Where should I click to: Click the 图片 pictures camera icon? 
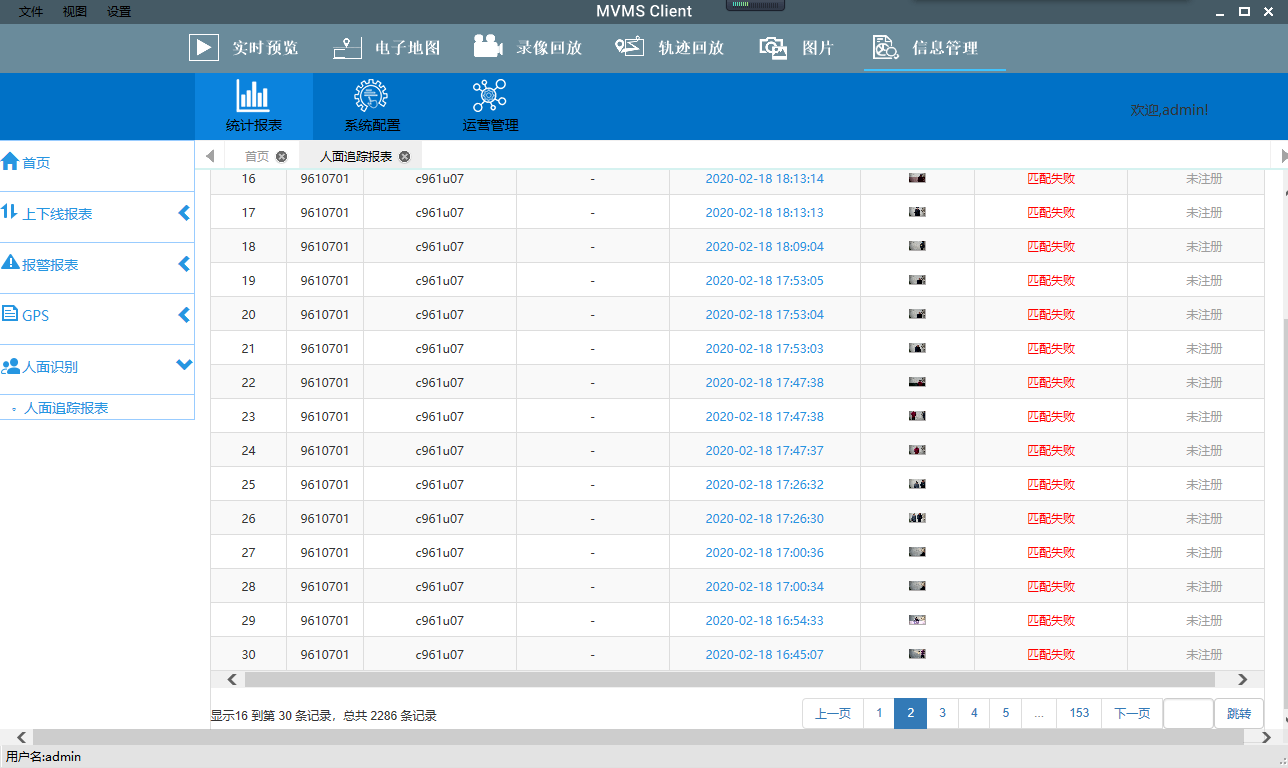pyautogui.click(x=773, y=48)
